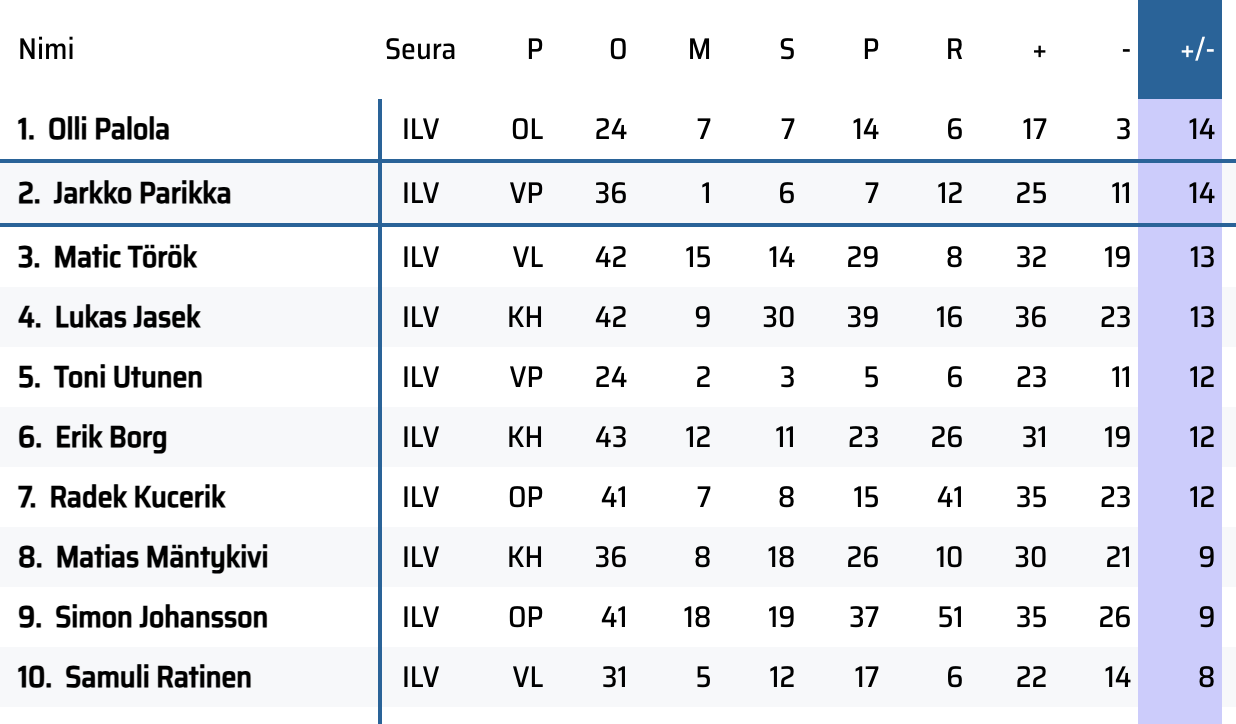Viewport: 1236px width, 724px height.
Task: Click on Lukas Jasek's name
Action: click(127, 317)
